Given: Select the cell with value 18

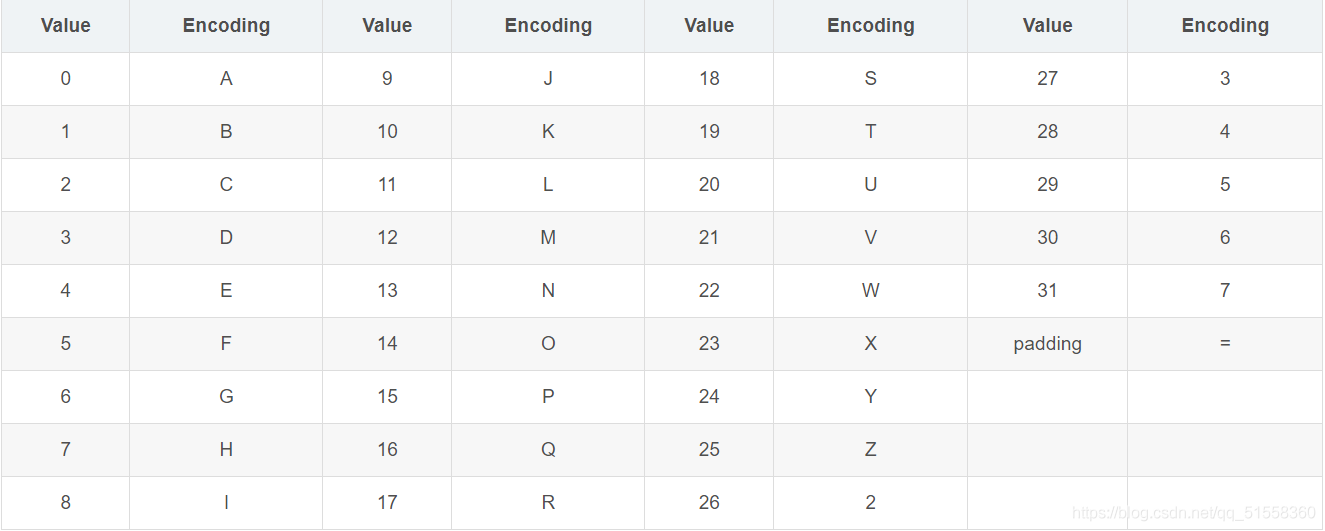Looking at the screenshot, I should click(x=709, y=79).
